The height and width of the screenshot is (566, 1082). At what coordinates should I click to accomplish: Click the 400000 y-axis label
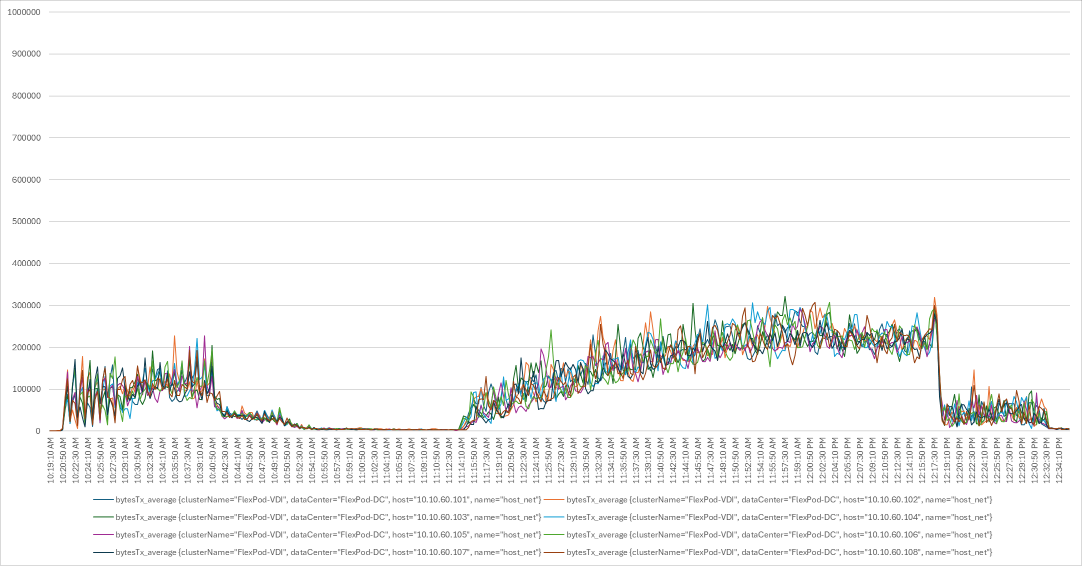[26, 264]
